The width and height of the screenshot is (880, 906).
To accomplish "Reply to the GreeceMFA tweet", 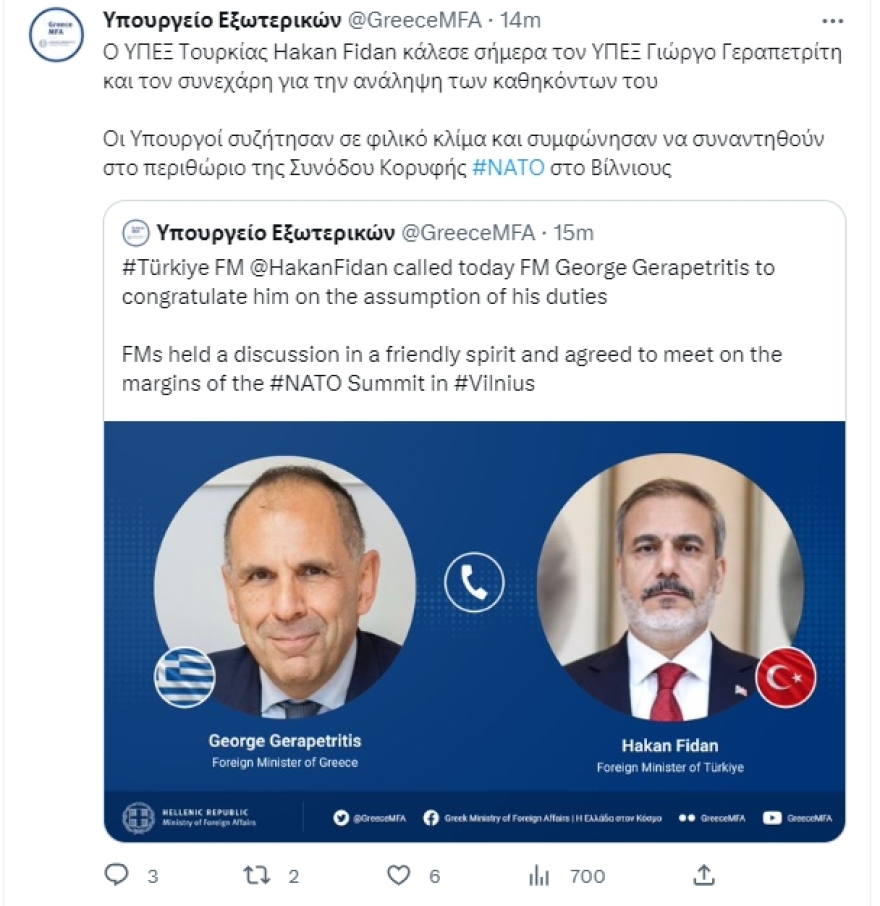I will (118, 874).
